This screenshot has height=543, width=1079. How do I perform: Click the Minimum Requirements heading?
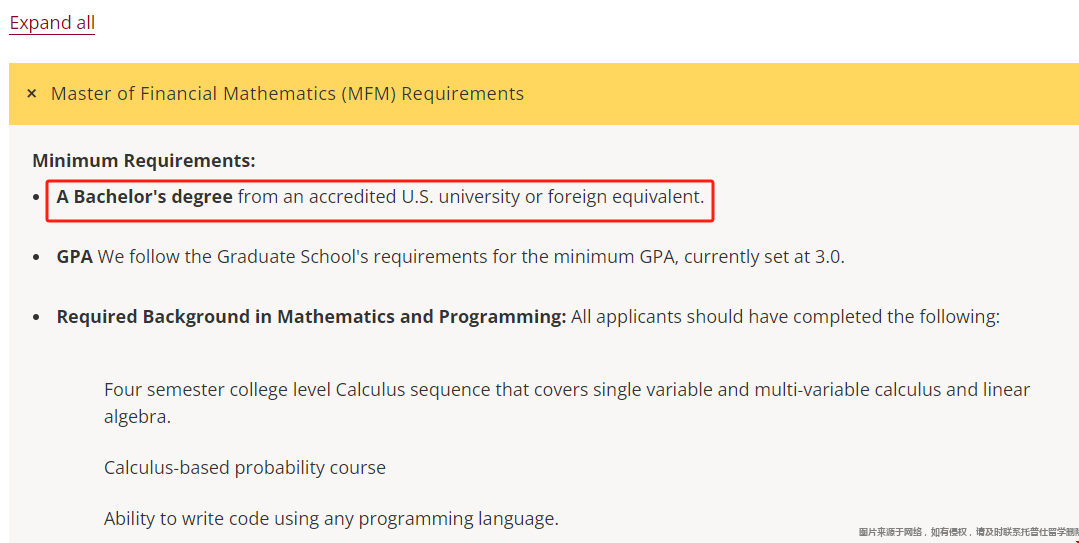pyautogui.click(x=144, y=160)
